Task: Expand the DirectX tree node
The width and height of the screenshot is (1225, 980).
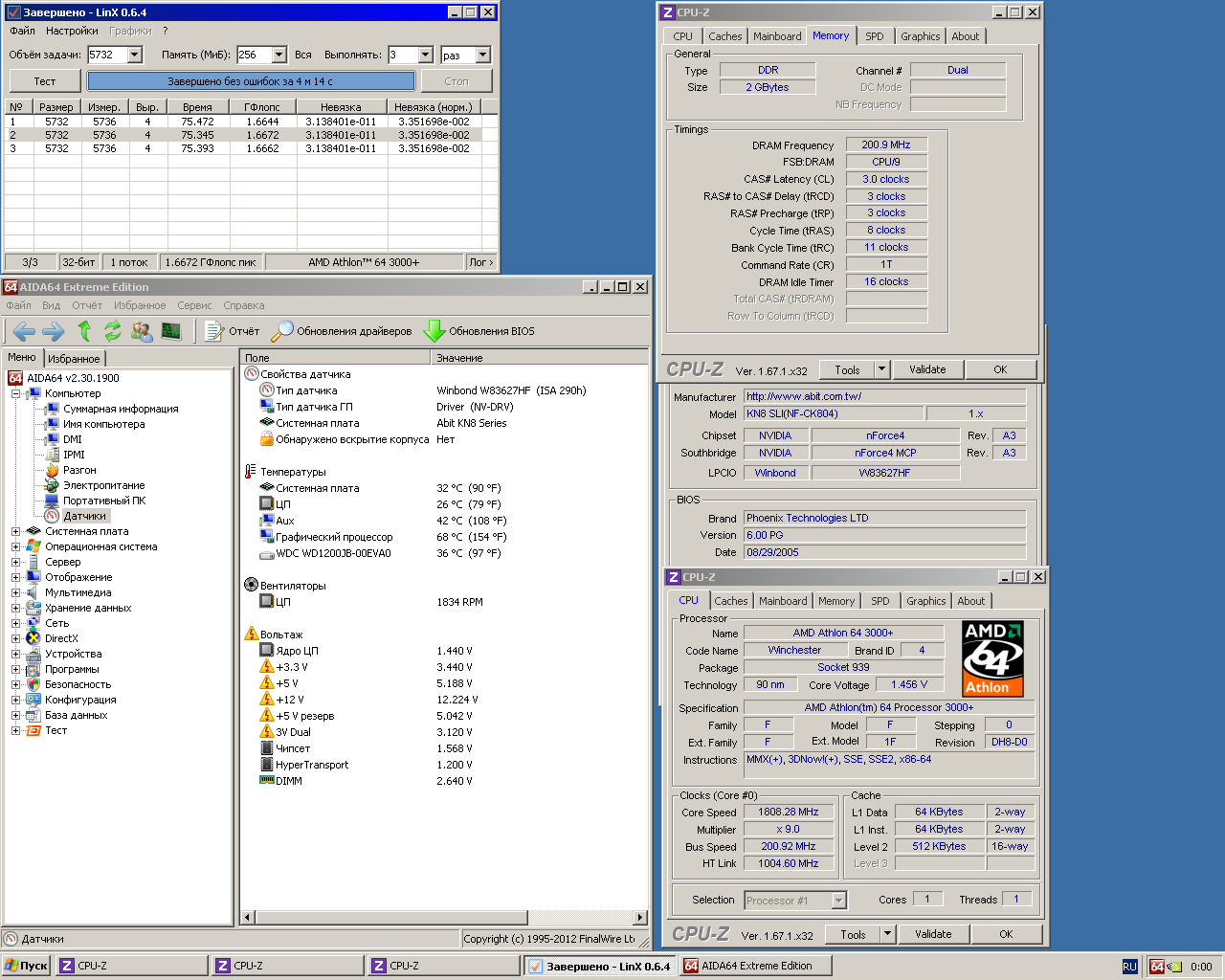Action: (15, 638)
